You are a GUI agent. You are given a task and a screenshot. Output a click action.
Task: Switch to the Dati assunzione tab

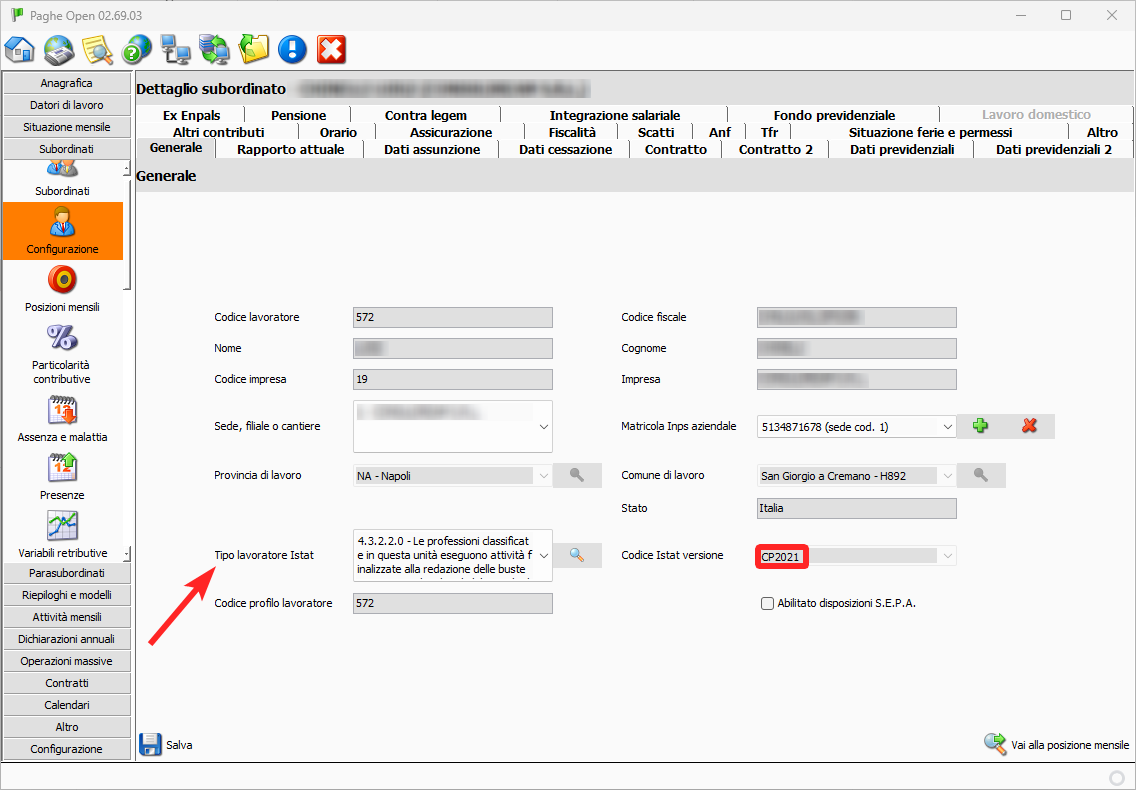tap(432, 149)
